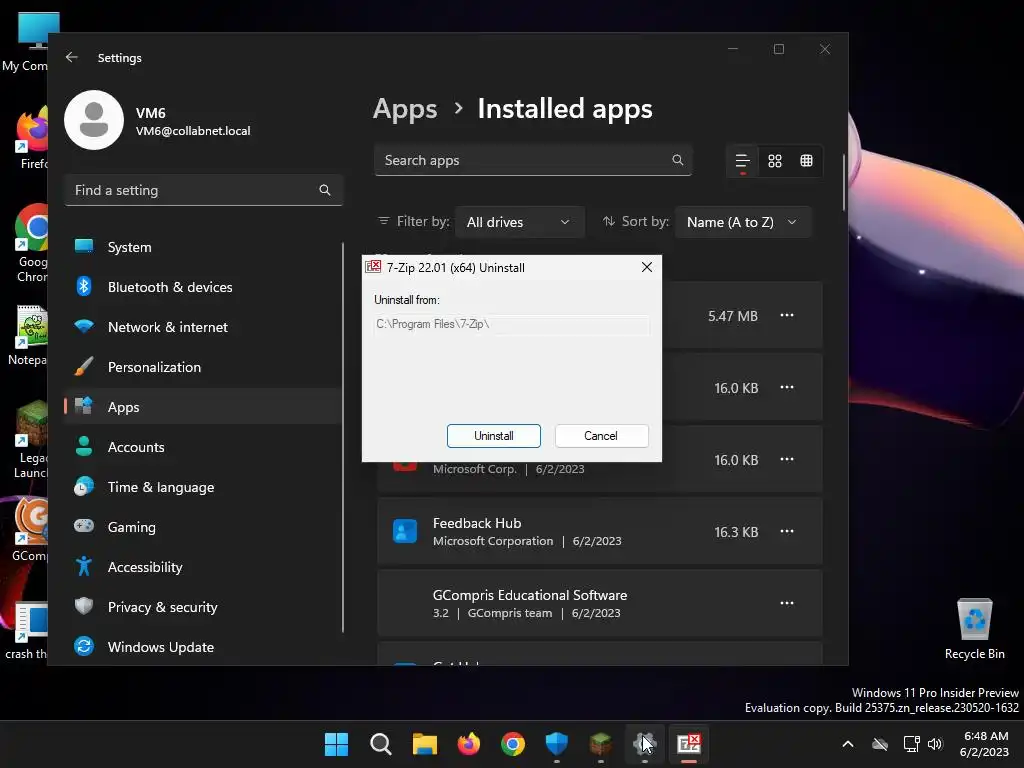
Task: Open Accessibility settings
Action: [203, 567]
